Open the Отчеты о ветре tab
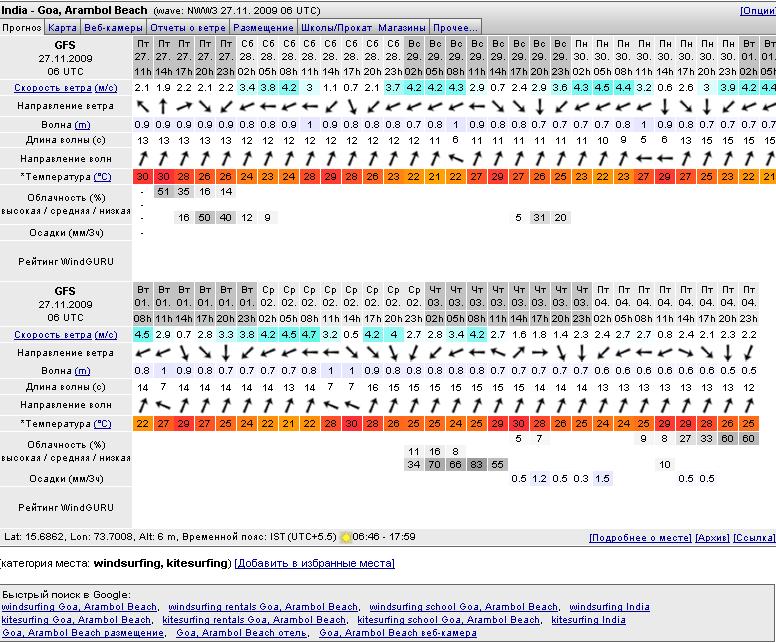This screenshot has height=643, width=776. point(189,27)
